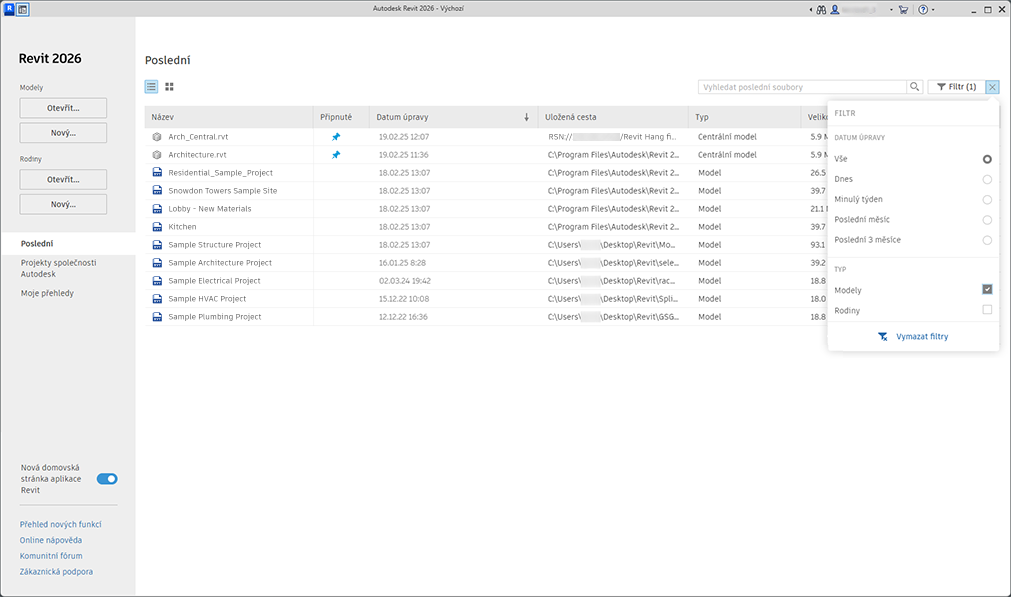
Task: Click the Architecture.rvt central model icon
Action: [x=157, y=155]
